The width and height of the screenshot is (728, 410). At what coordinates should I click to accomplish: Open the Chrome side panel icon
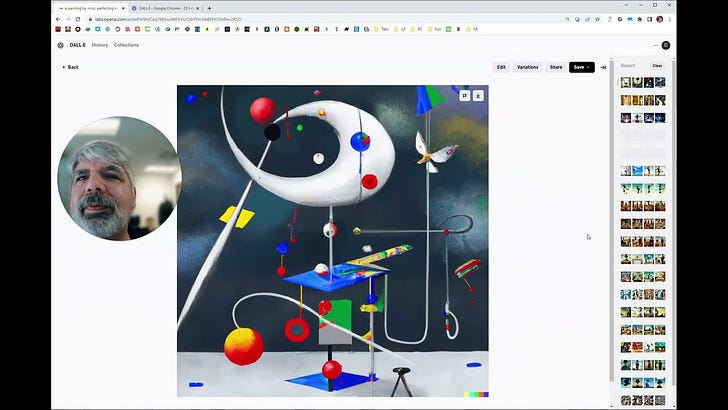pyautogui.click(x=650, y=20)
